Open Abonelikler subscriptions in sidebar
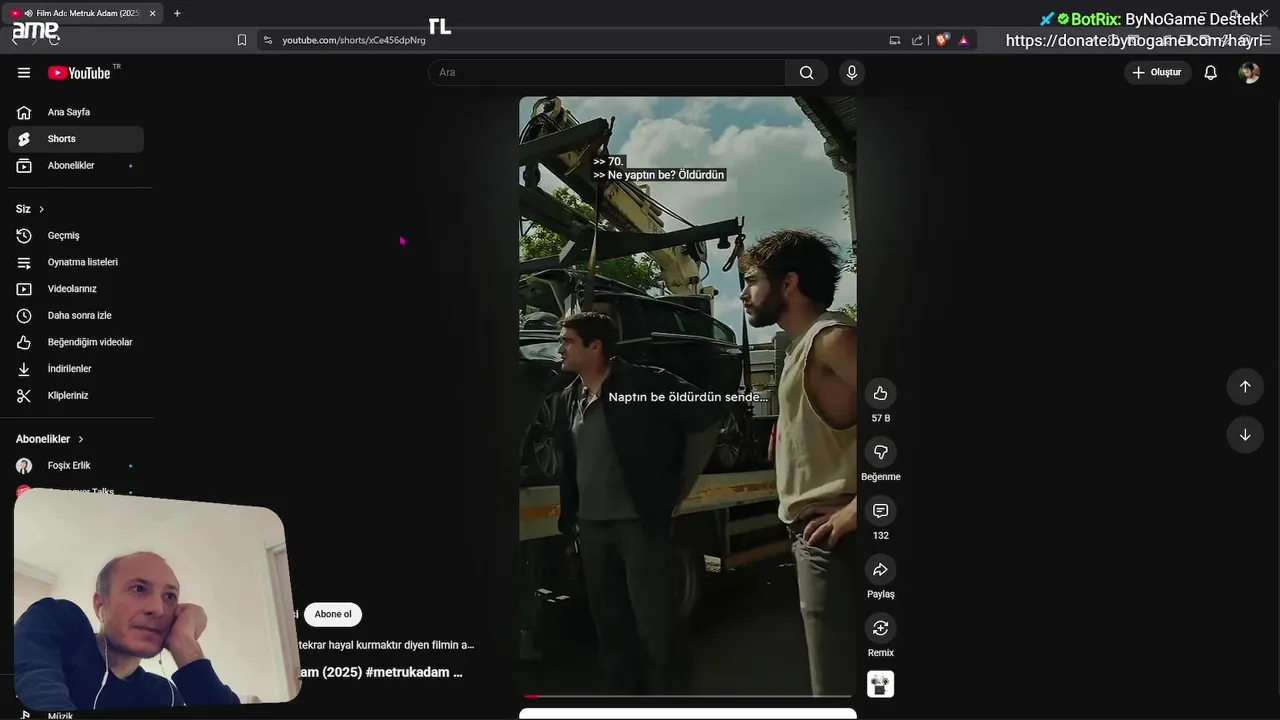This screenshot has width=1280, height=720. coord(76,165)
